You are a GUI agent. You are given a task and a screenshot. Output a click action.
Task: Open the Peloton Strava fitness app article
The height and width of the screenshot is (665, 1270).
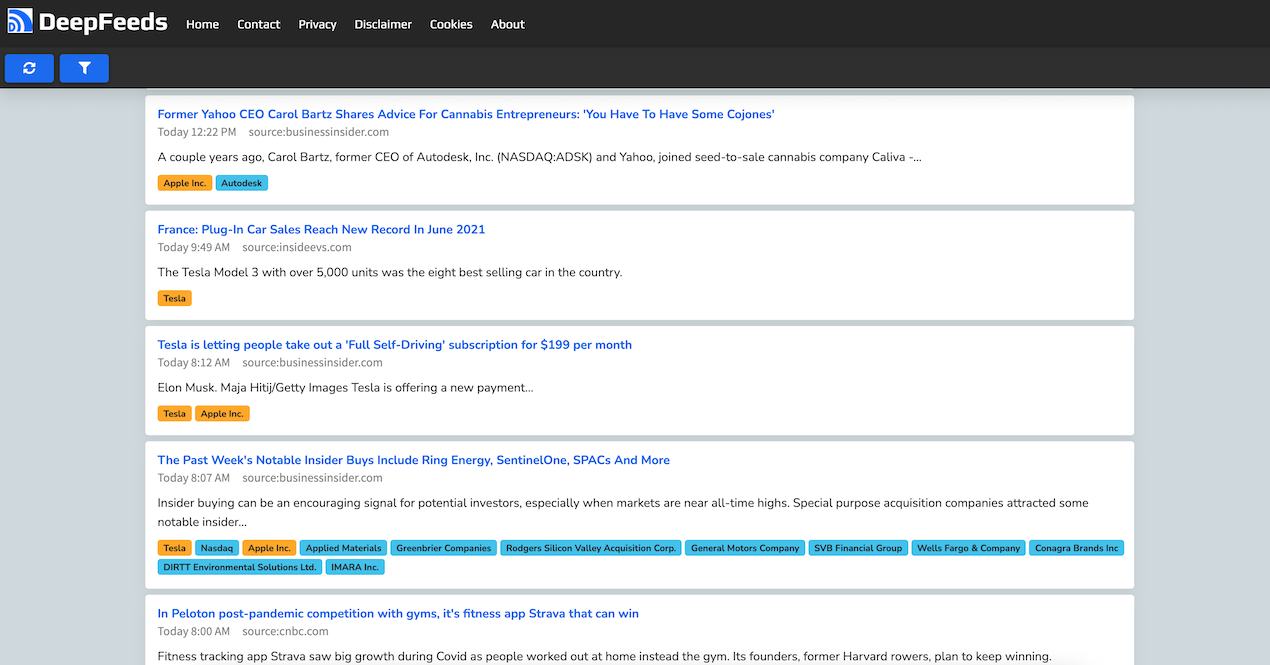398,613
